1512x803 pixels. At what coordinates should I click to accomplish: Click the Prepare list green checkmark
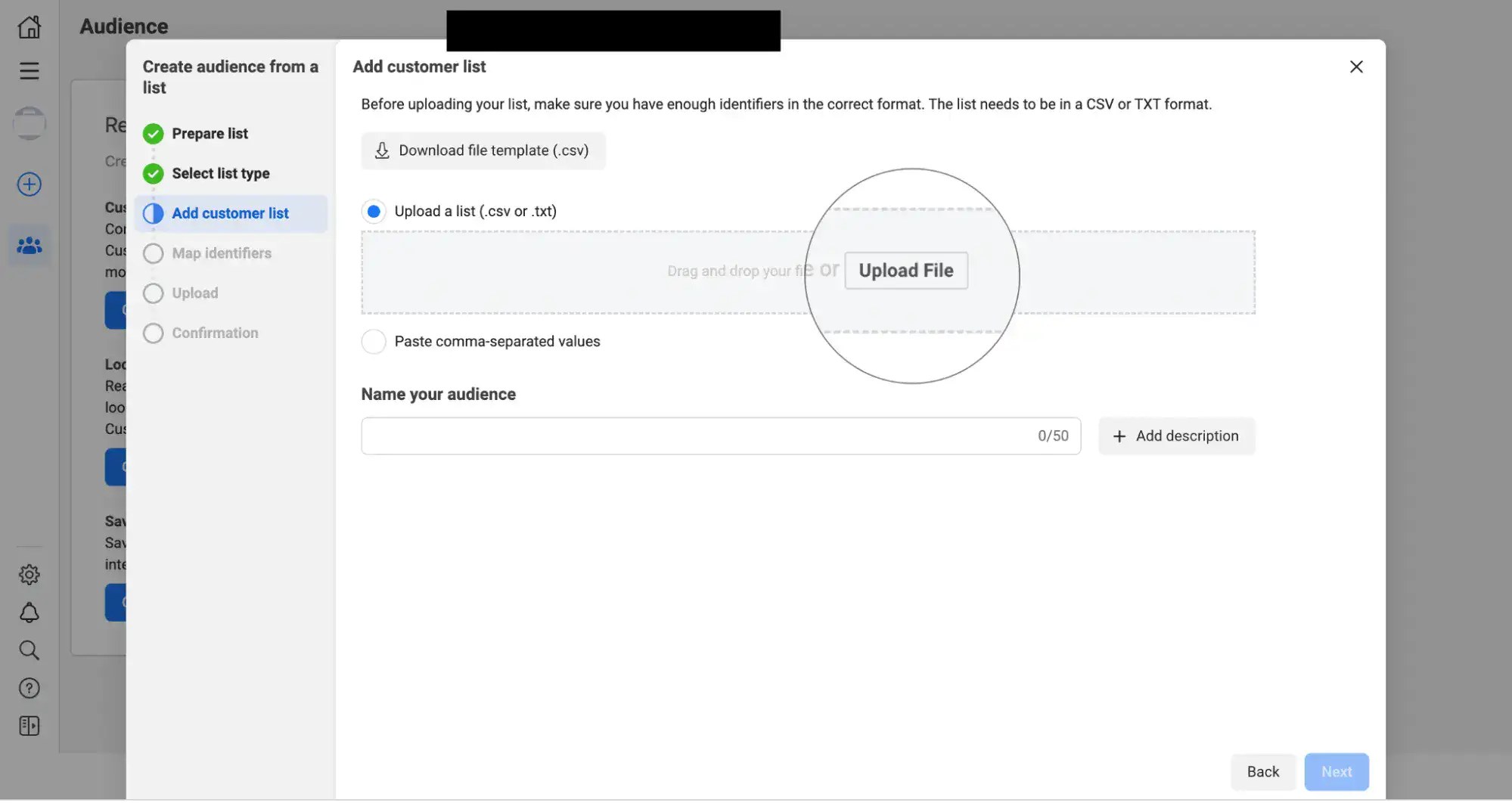[x=153, y=133]
